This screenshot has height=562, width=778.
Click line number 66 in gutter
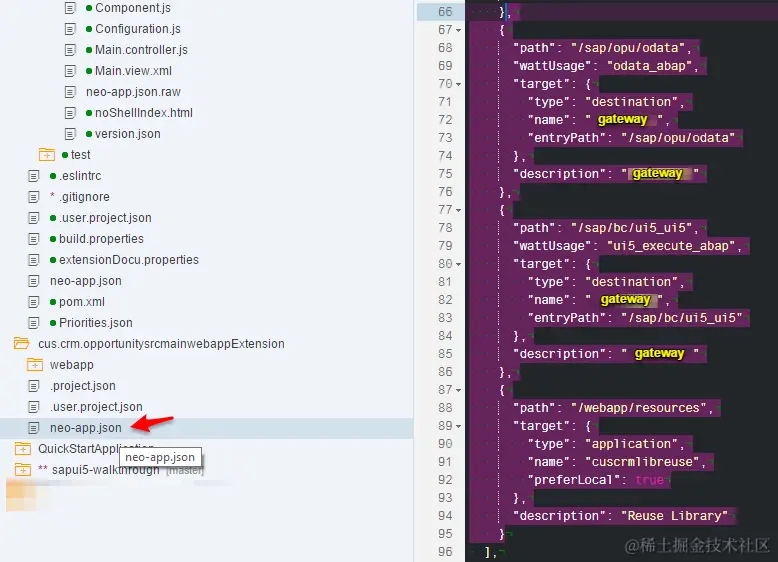tap(445, 11)
